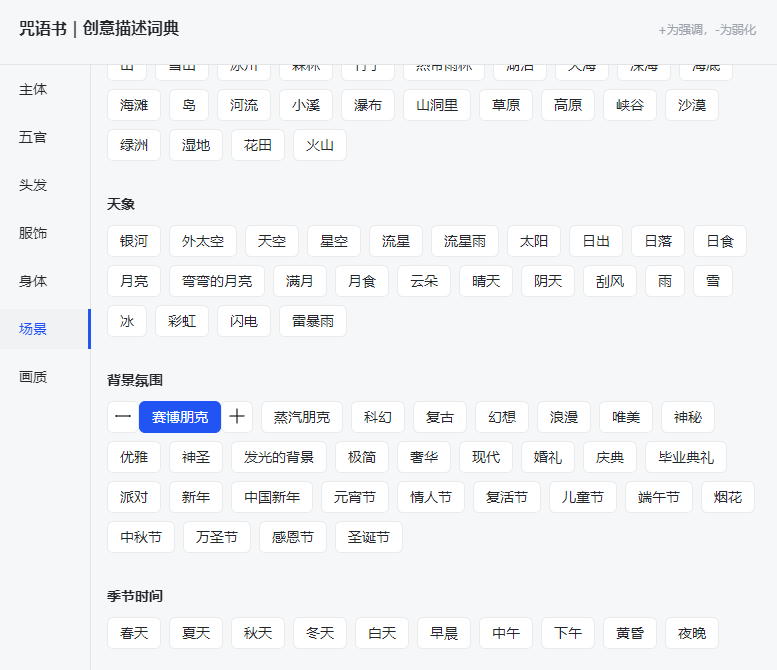Pick the 雷暴雨 weather tag
Viewport: 777px width, 670px height.
point(313,321)
